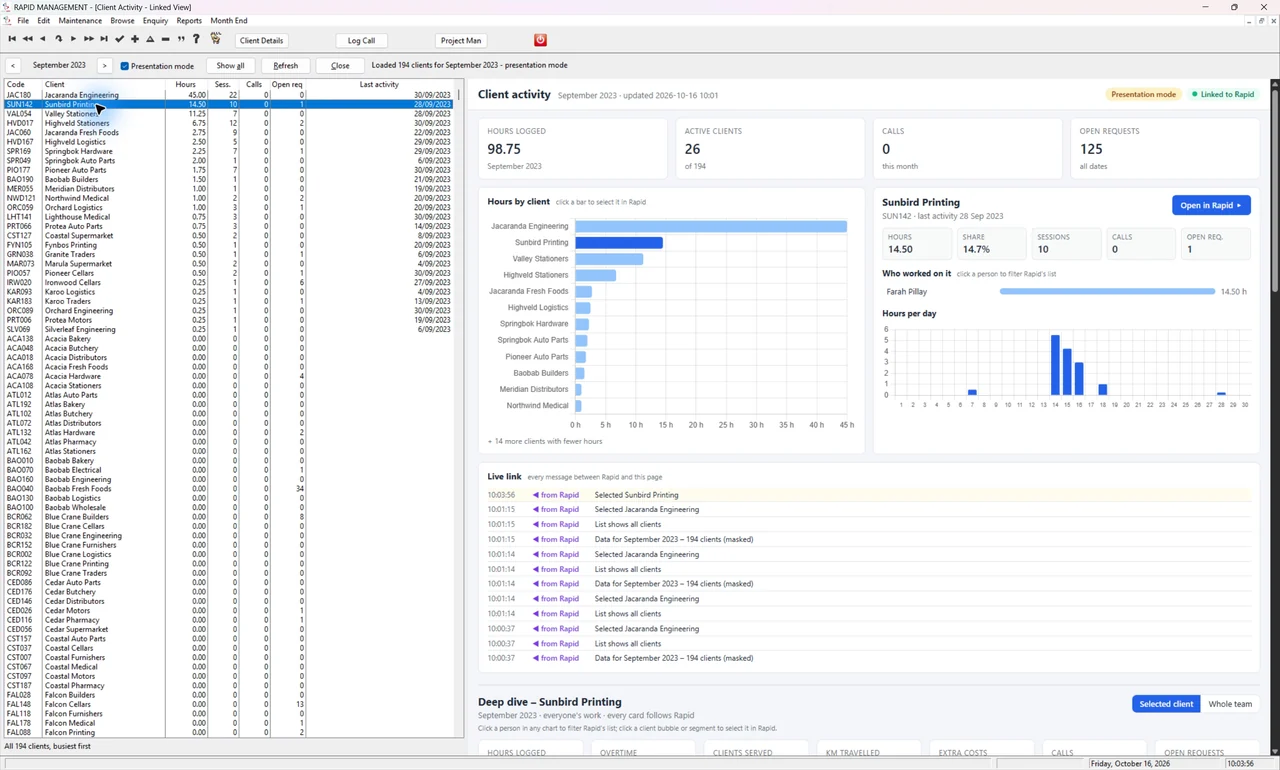Click the Show all button
This screenshot has height=770, width=1280.
pos(230,66)
